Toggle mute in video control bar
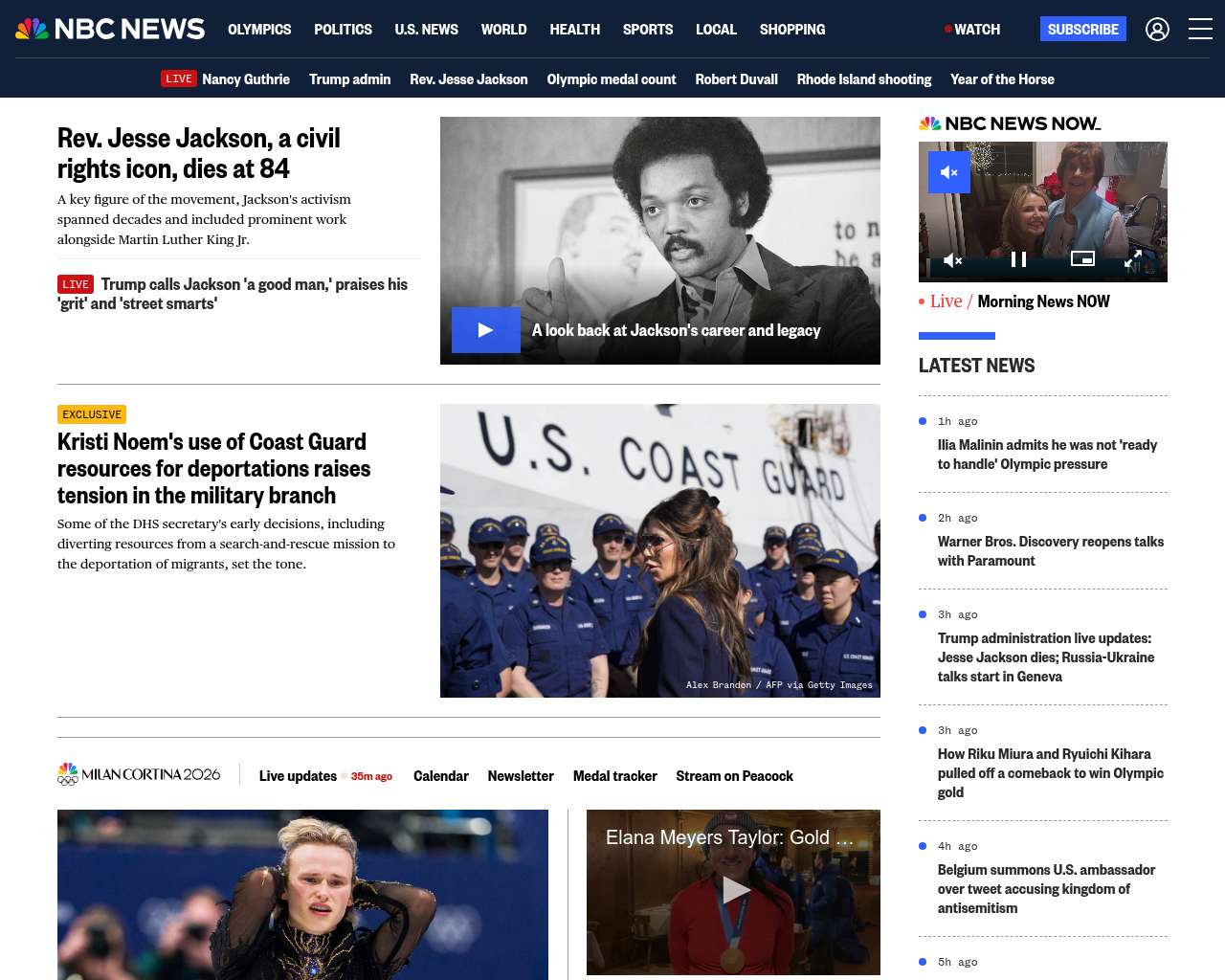1225x980 pixels. click(952, 259)
